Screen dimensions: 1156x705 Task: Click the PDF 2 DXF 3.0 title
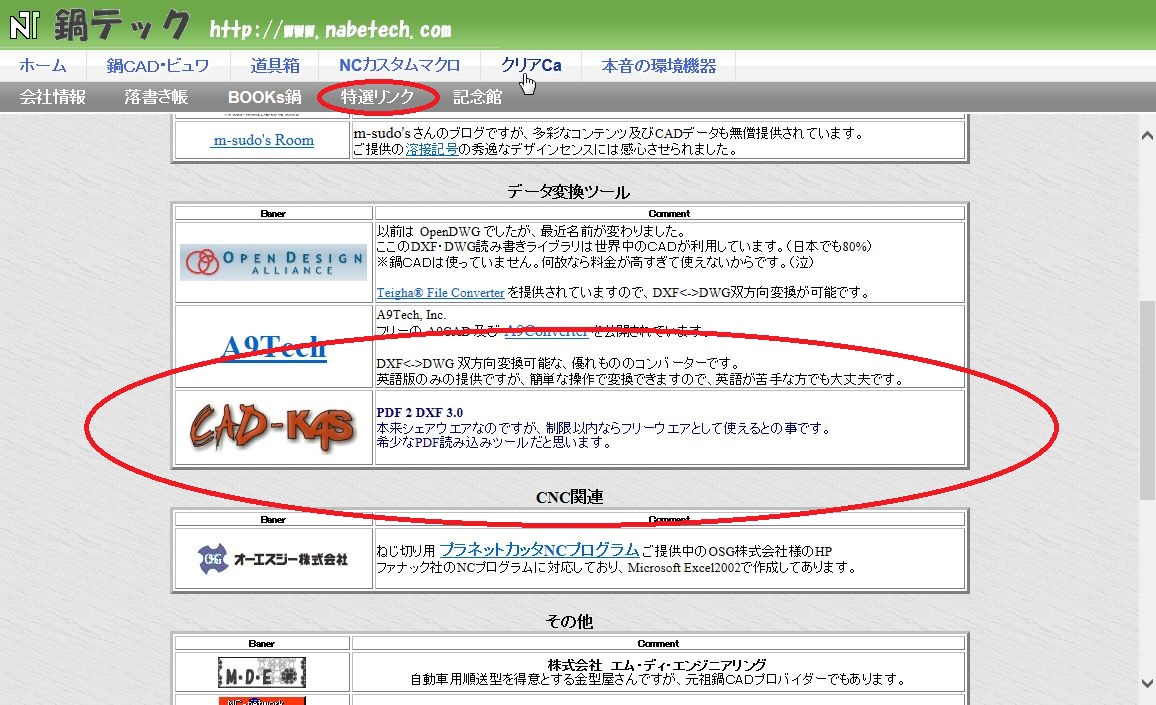tap(419, 412)
